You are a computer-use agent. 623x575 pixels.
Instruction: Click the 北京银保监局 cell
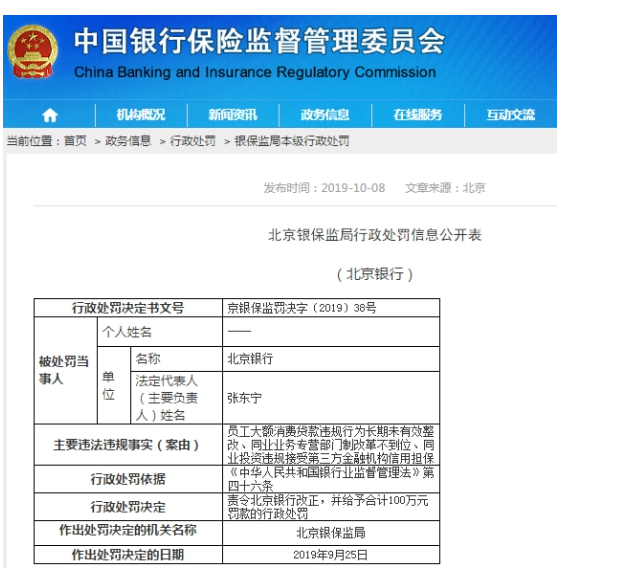pos(331,533)
